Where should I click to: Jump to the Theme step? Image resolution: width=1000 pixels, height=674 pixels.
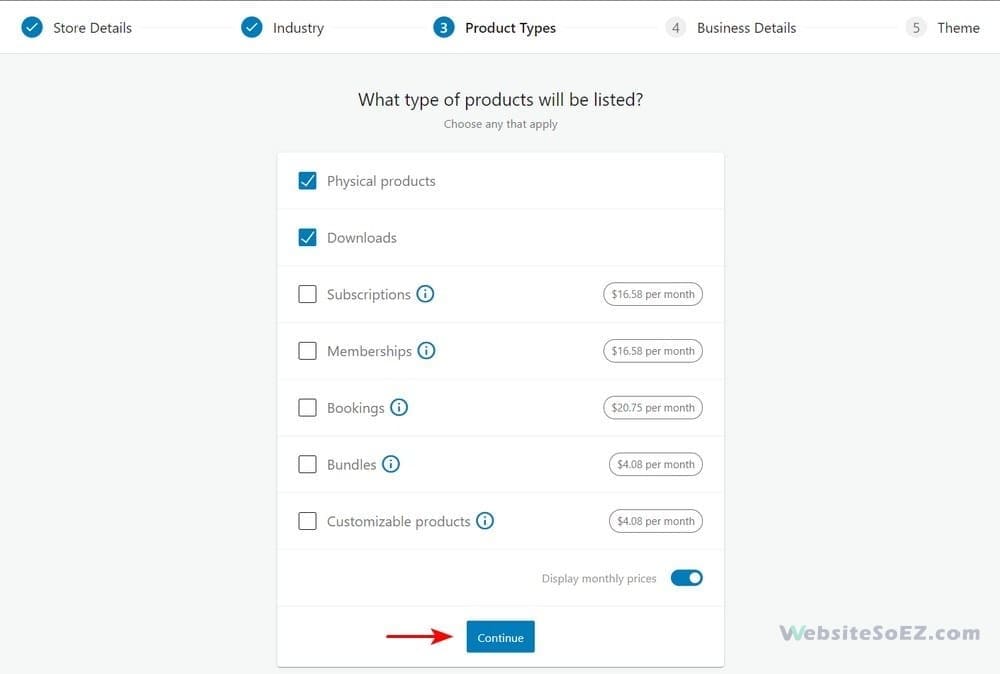coord(958,28)
